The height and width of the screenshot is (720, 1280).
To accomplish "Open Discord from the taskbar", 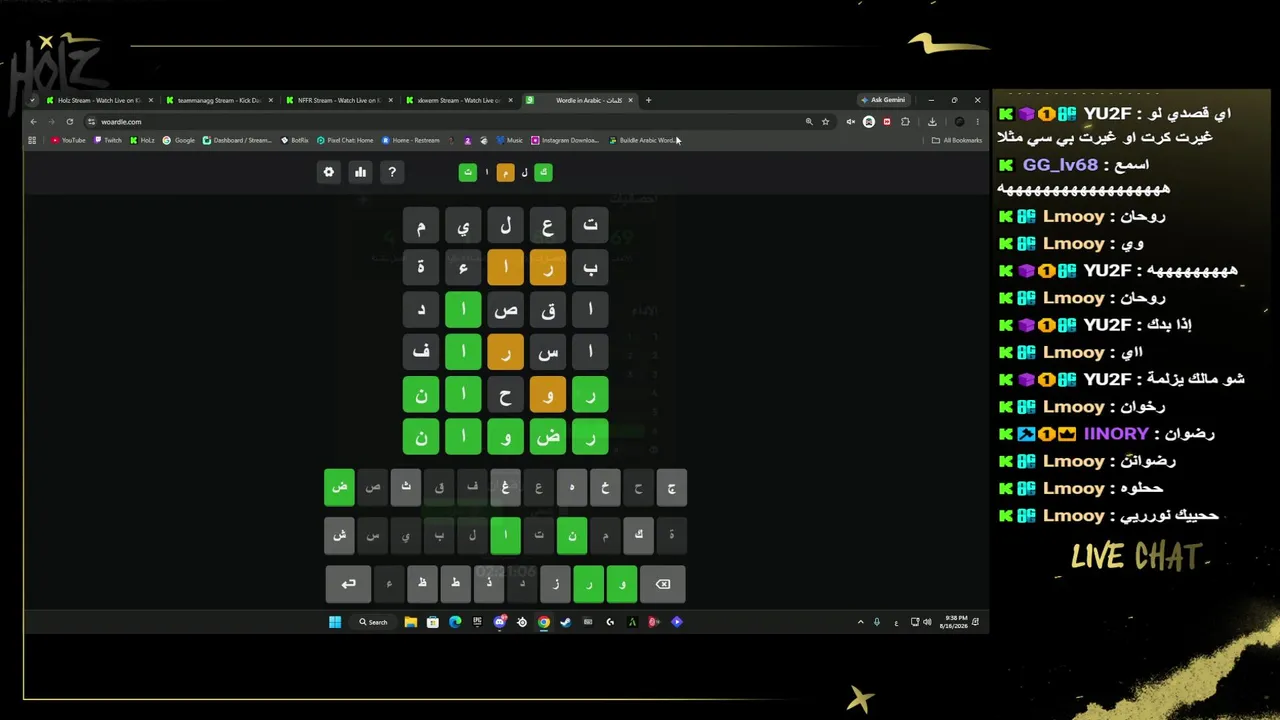I will (500, 622).
